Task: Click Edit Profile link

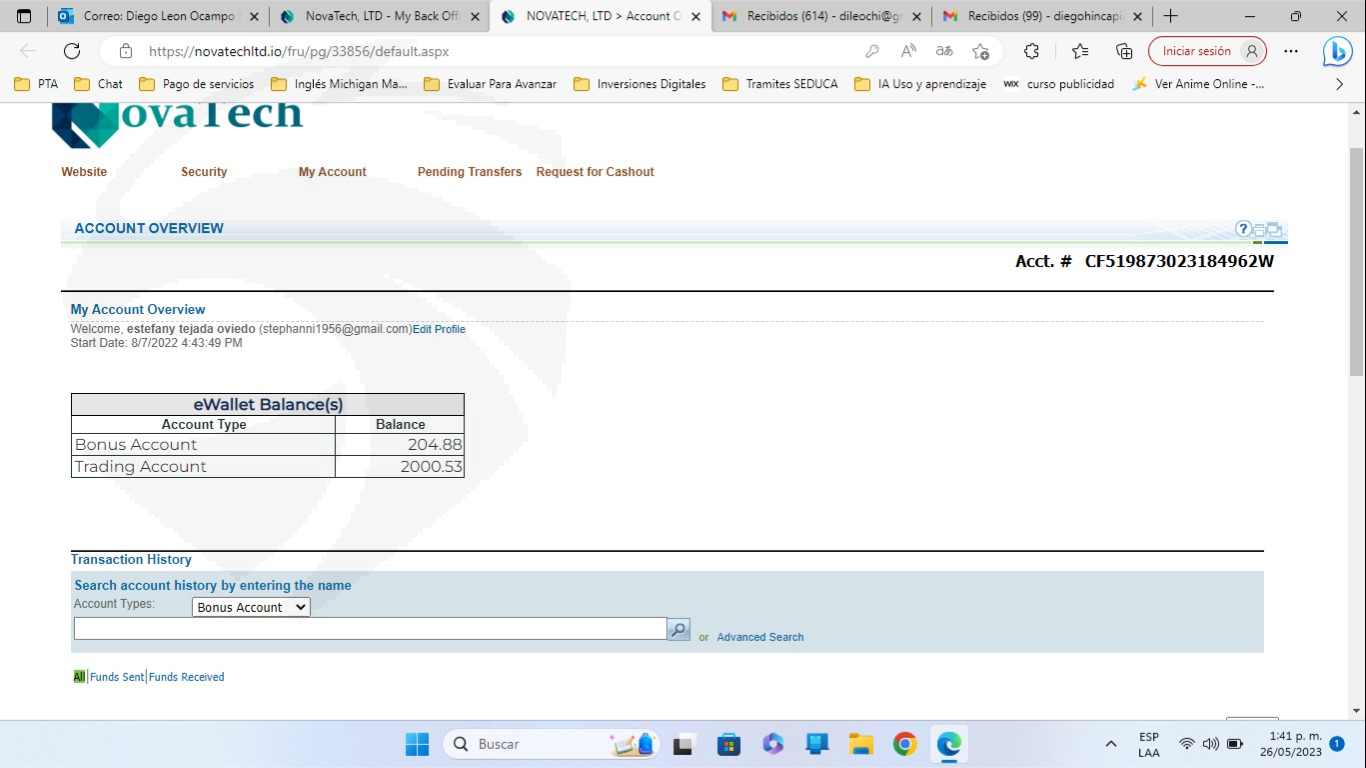Action: (x=439, y=329)
